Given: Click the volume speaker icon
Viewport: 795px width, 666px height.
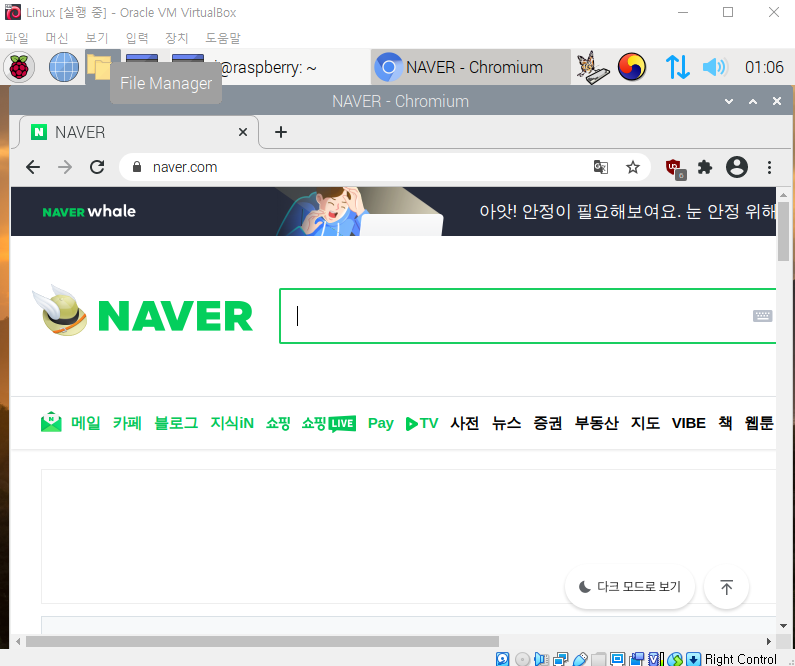Looking at the screenshot, I should click(715, 67).
